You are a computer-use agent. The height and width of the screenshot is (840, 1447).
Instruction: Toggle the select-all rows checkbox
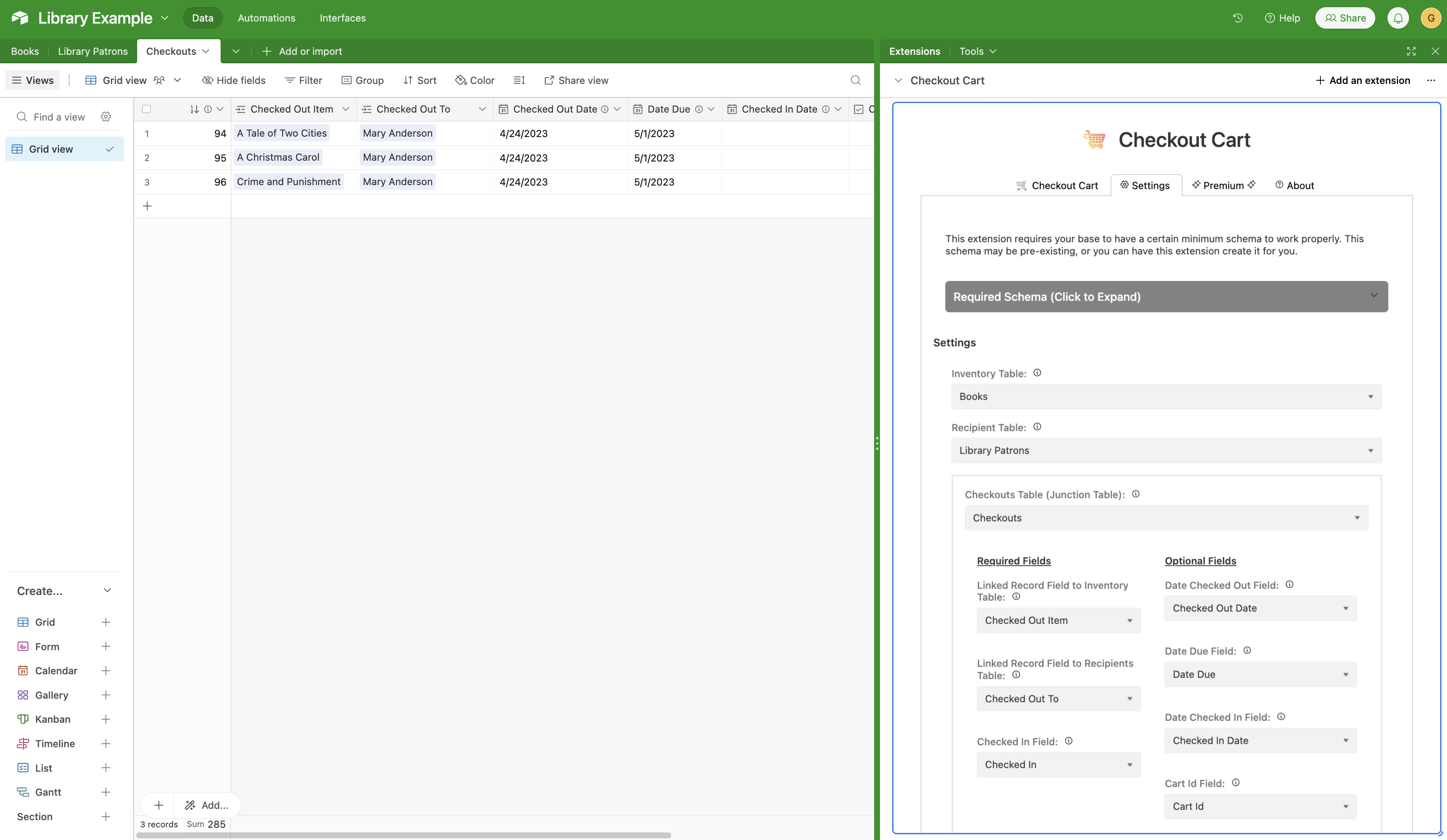(x=146, y=109)
